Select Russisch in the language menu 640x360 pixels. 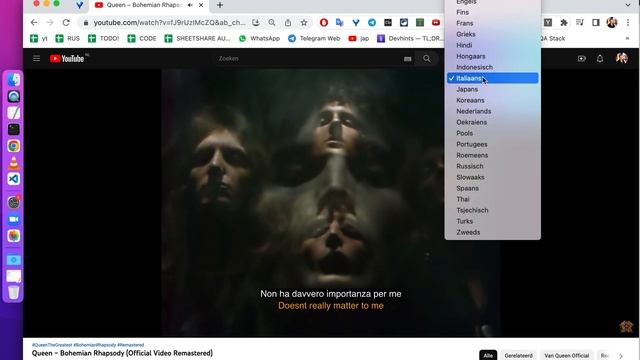[x=492, y=166]
